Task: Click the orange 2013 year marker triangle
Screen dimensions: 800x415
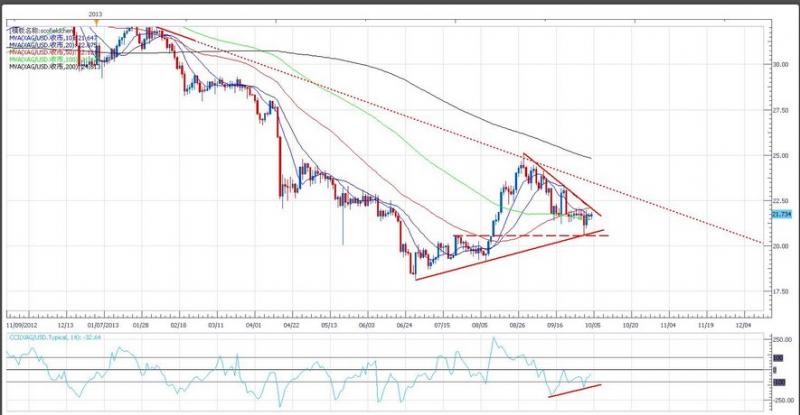Action: tap(95, 23)
